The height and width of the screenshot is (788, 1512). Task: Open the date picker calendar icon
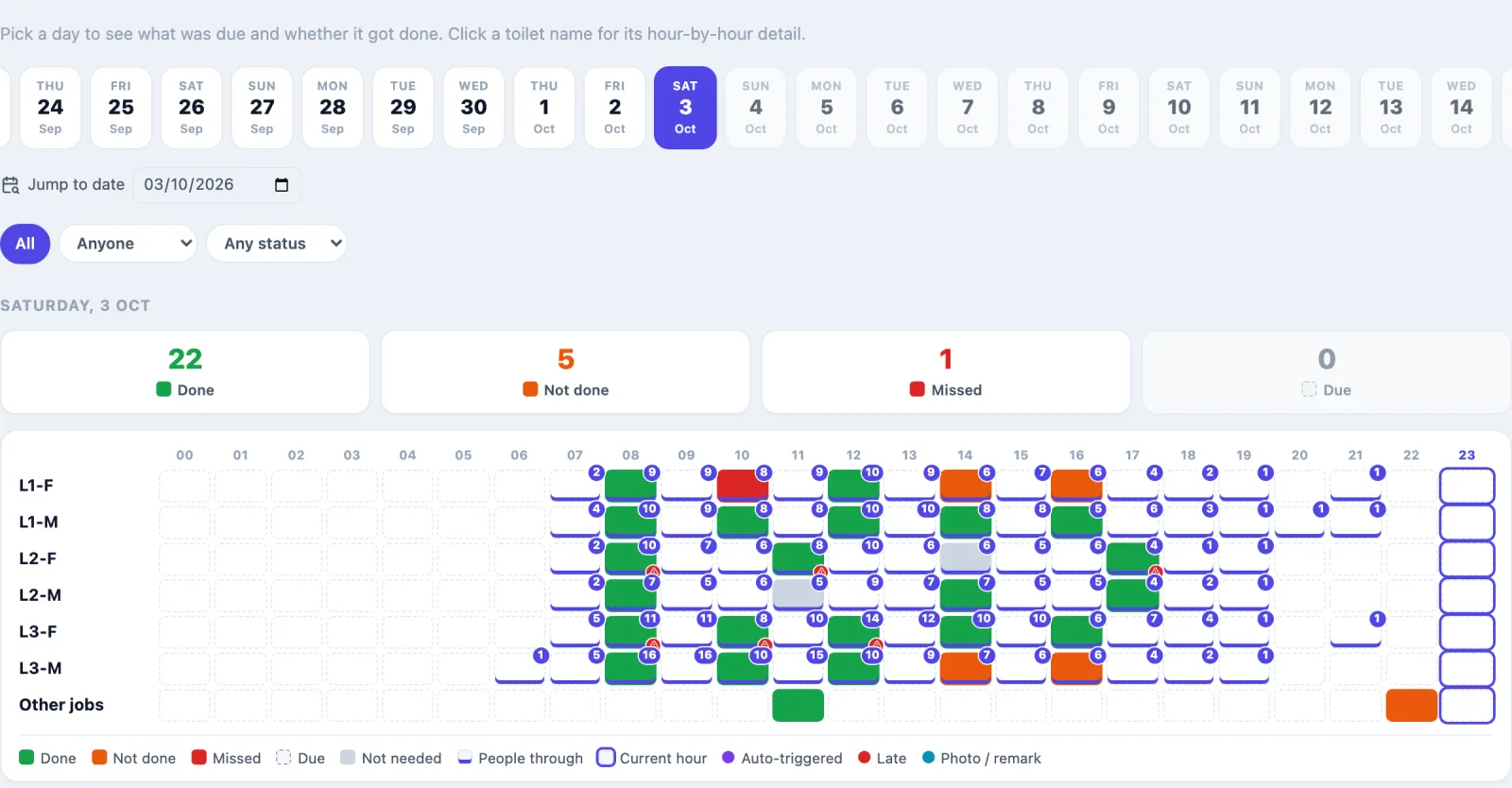pyautogui.click(x=281, y=184)
